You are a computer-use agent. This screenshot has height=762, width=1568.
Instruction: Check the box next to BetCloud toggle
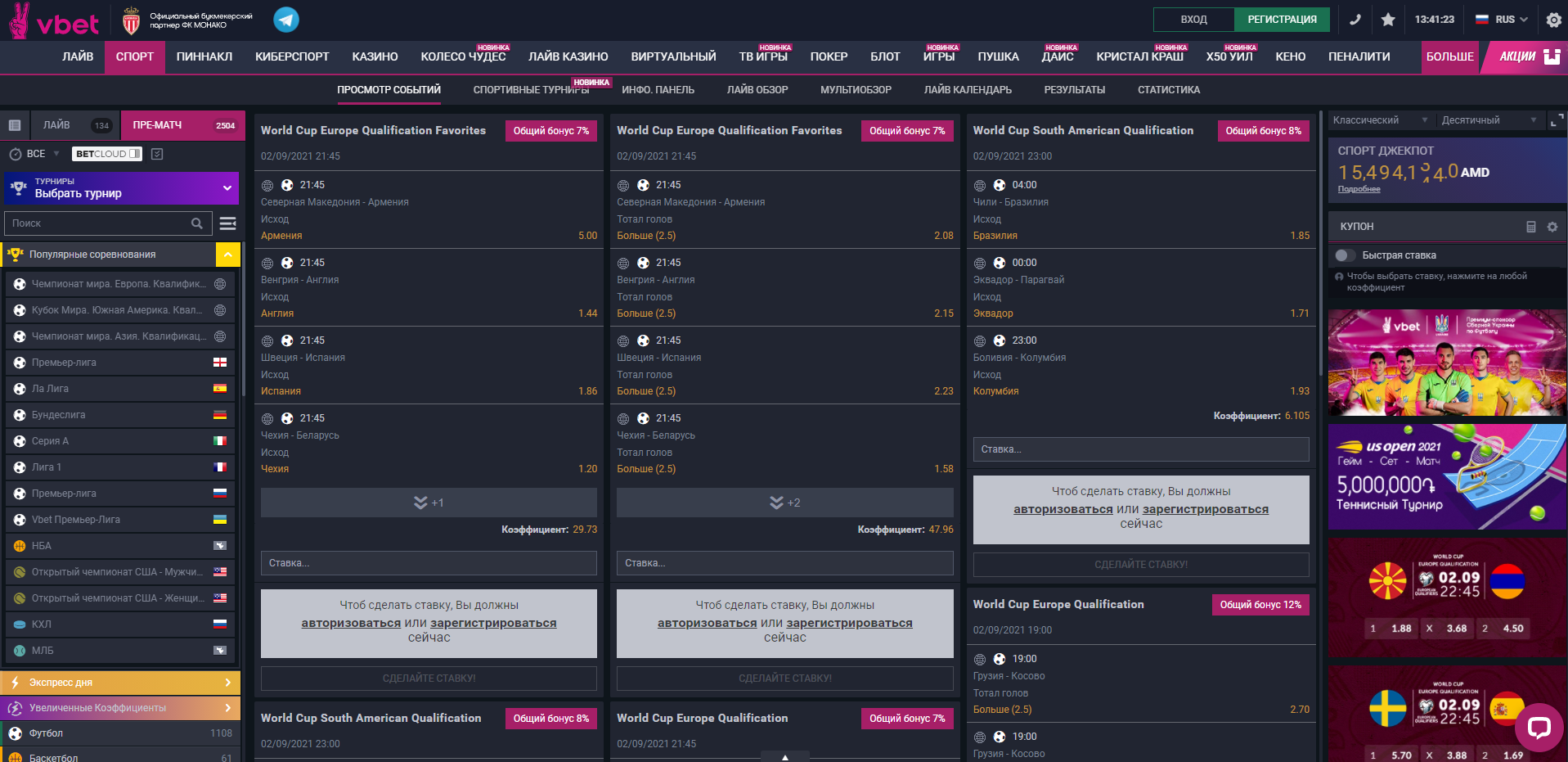(157, 154)
